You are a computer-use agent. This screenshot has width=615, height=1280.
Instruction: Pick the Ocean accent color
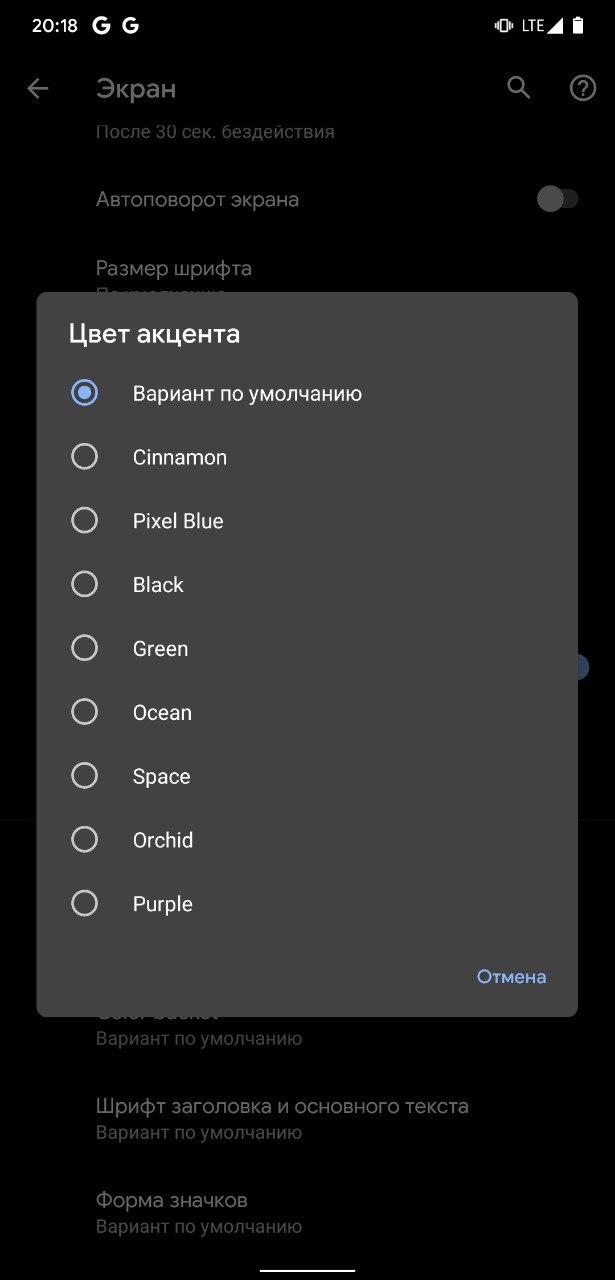point(307,713)
